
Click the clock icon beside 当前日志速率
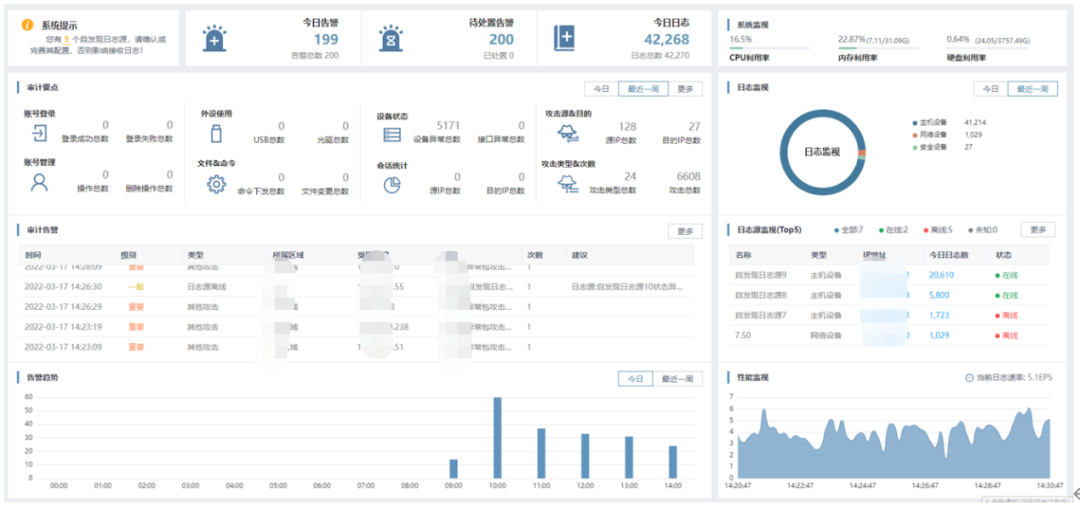(x=969, y=378)
